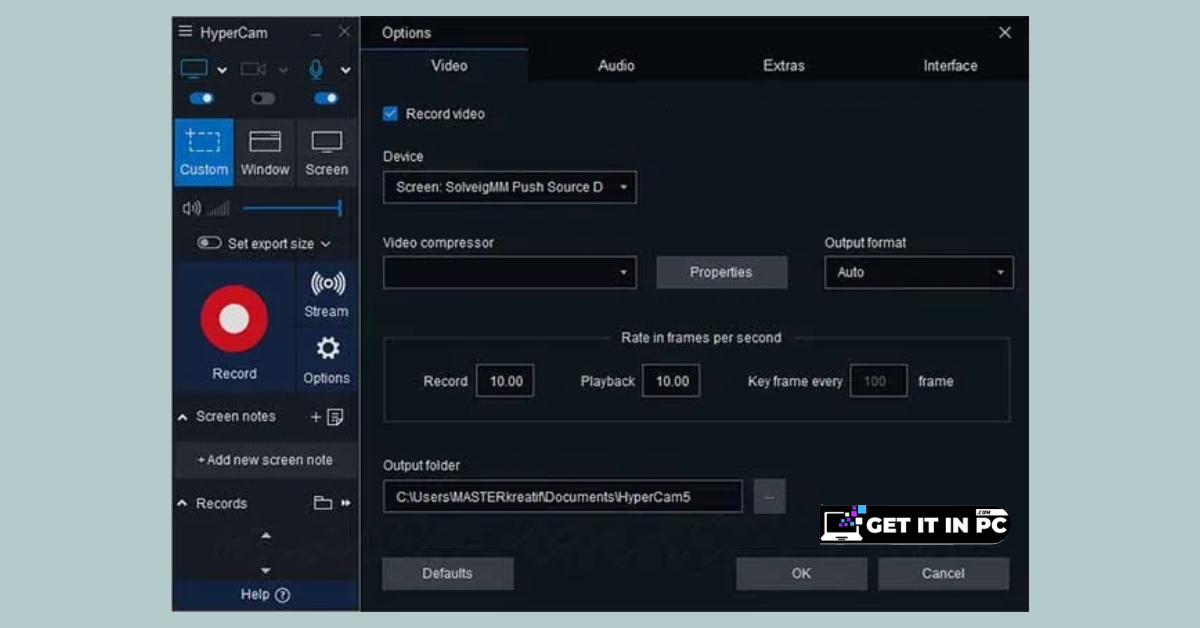Click Add new screen note
Screen dimensions: 1200x628
point(265,460)
